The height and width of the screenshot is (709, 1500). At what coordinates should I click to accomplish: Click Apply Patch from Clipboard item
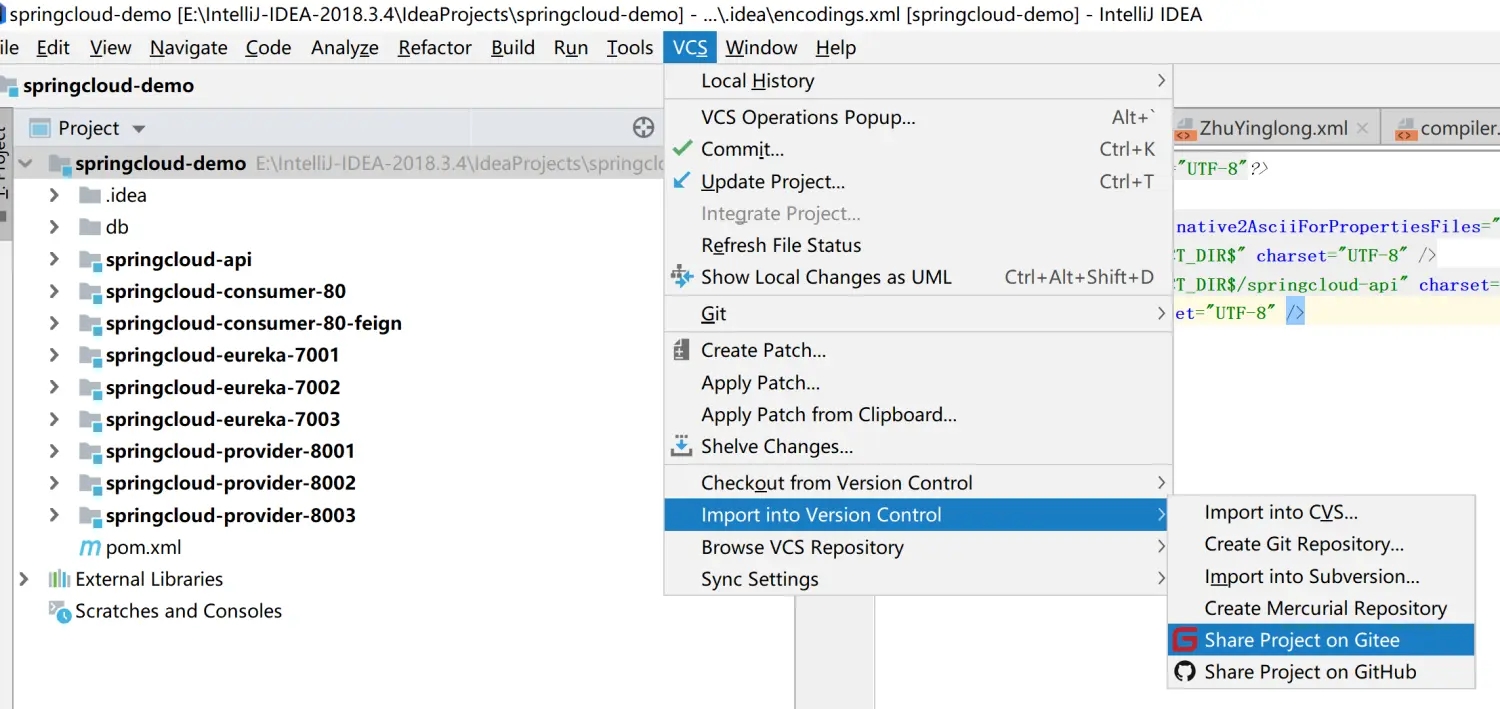[x=918, y=414]
